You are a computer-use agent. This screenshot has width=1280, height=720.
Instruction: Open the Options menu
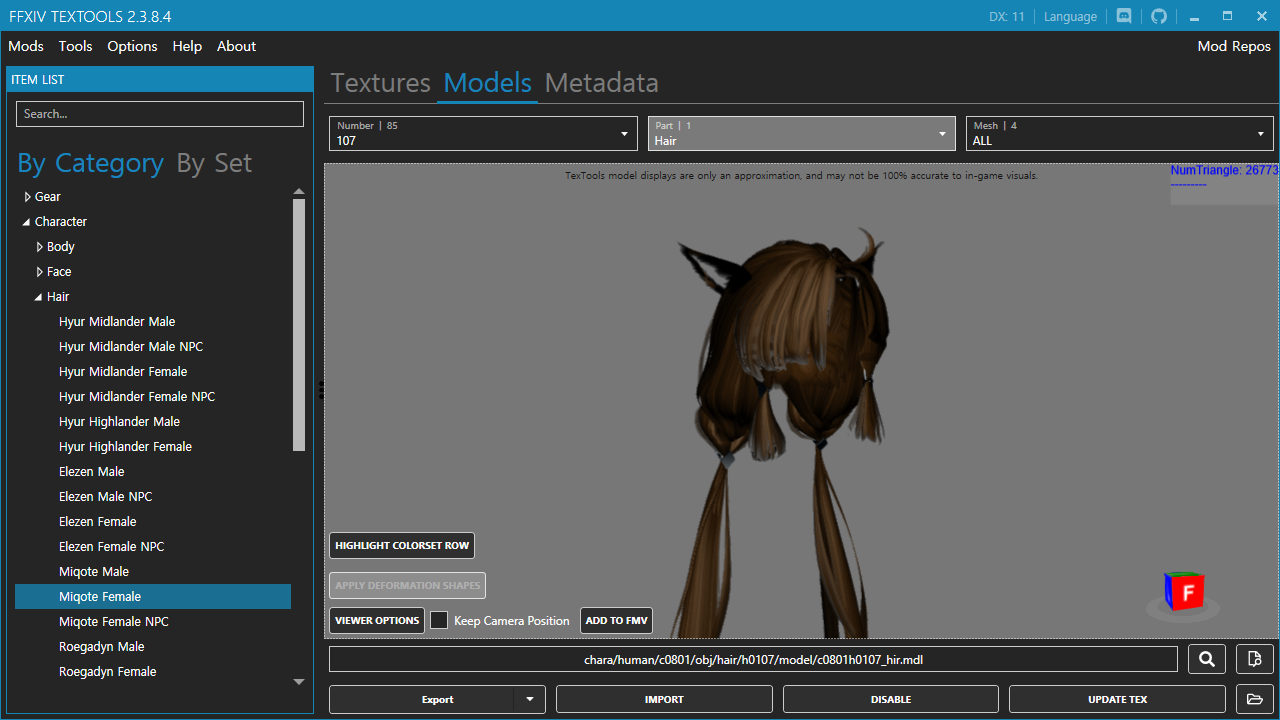click(x=132, y=46)
